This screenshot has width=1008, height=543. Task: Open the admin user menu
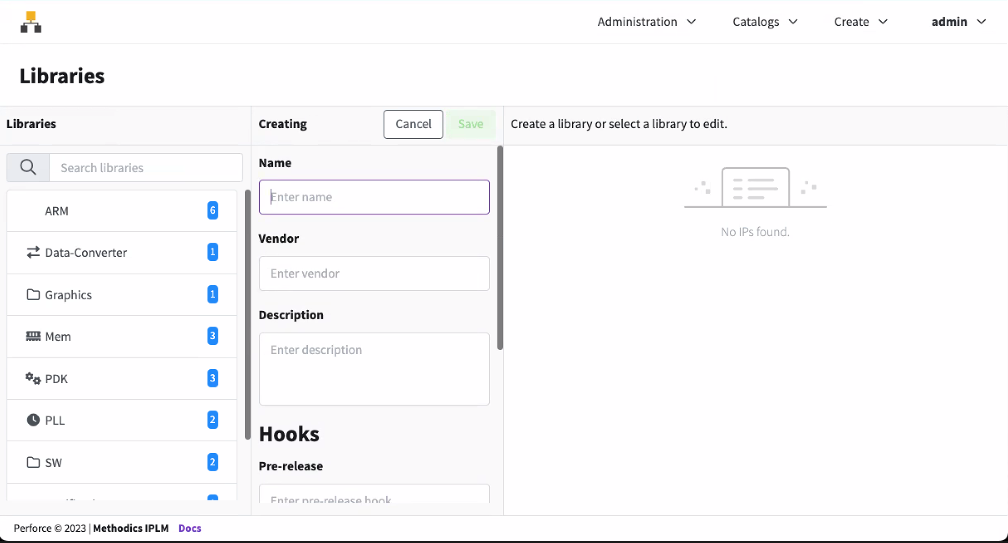coord(959,22)
